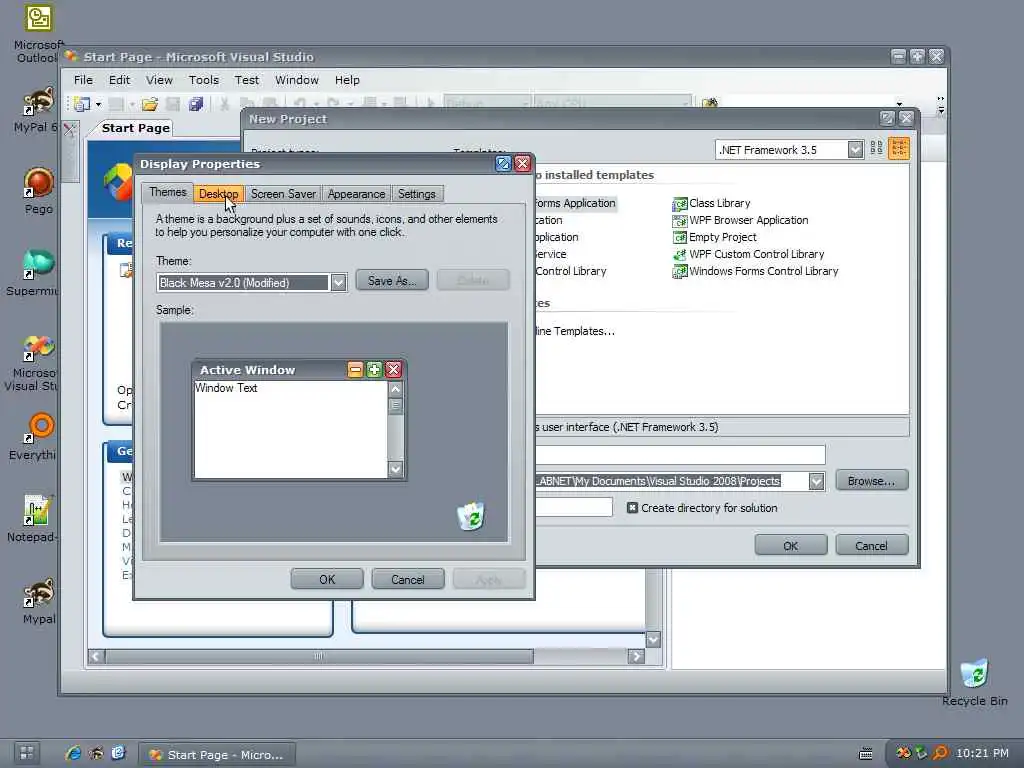Open the .NET Framework 3.5 version dropdown
Viewport: 1024px width, 768px height.
(855, 150)
